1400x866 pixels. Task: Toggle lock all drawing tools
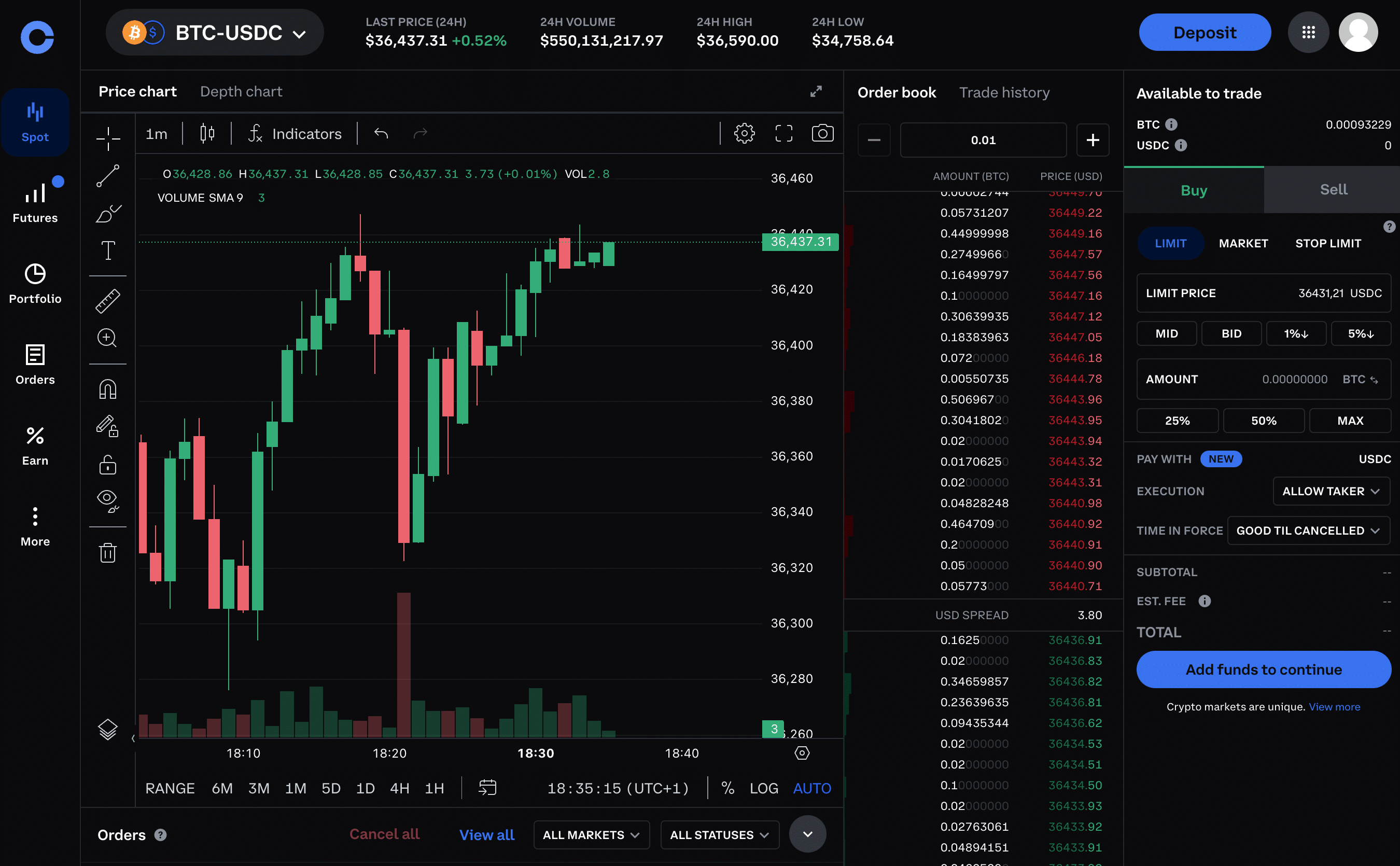point(108,465)
